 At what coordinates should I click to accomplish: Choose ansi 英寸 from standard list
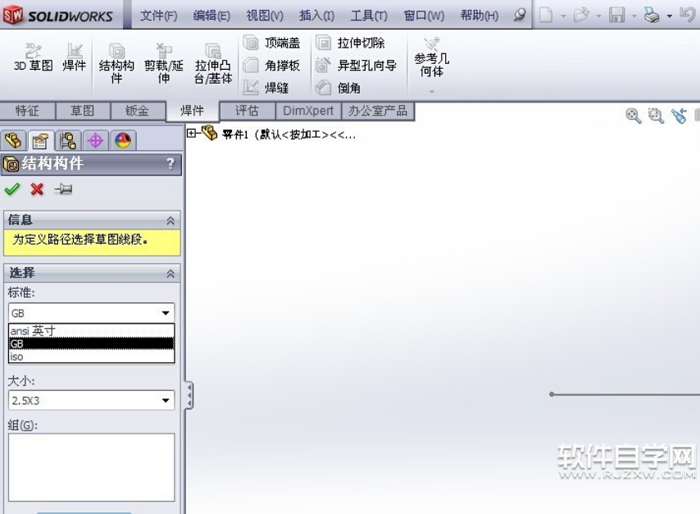pyautogui.click(x=91, y=331)
